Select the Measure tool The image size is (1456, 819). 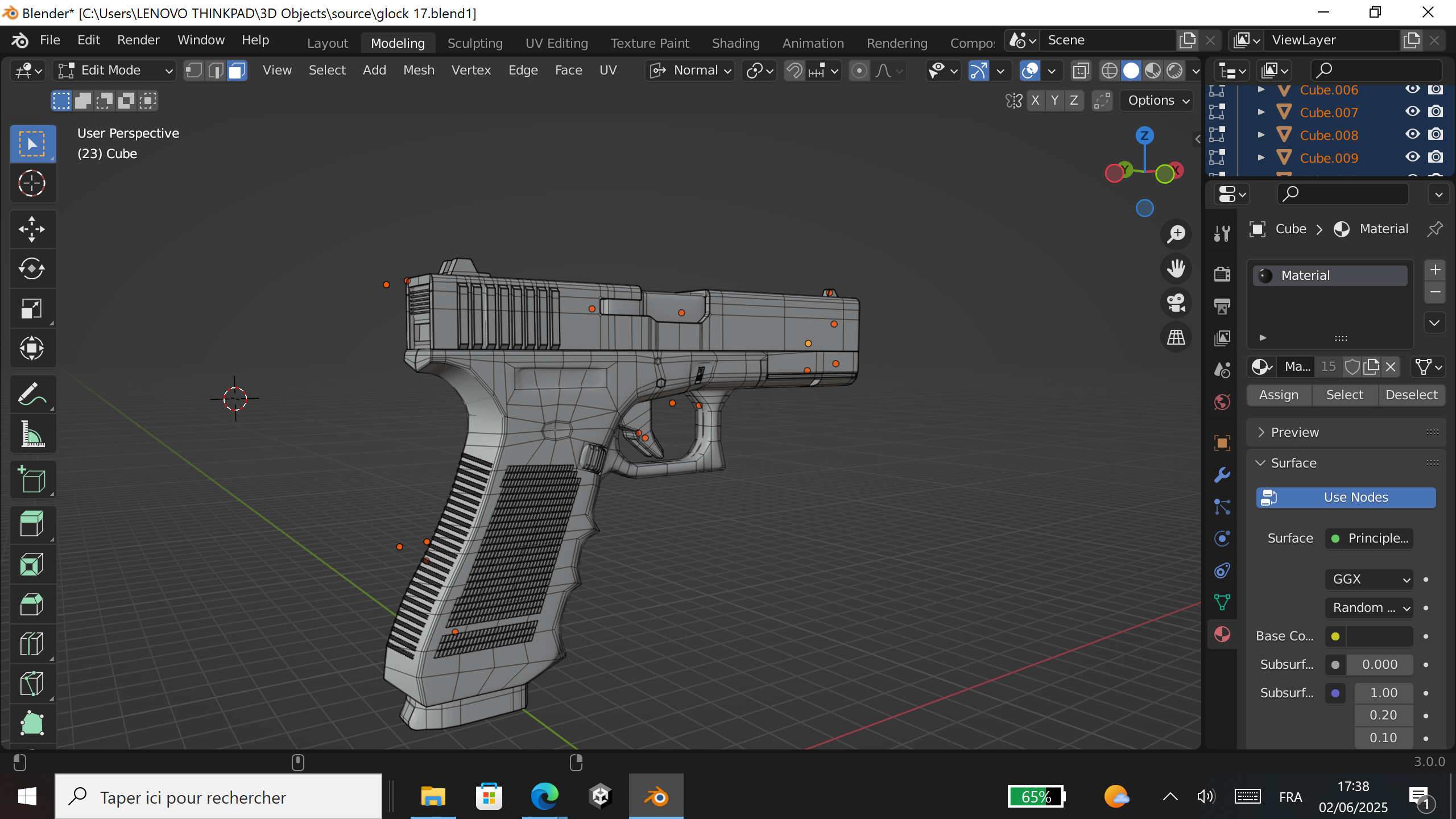click(32, 434)
